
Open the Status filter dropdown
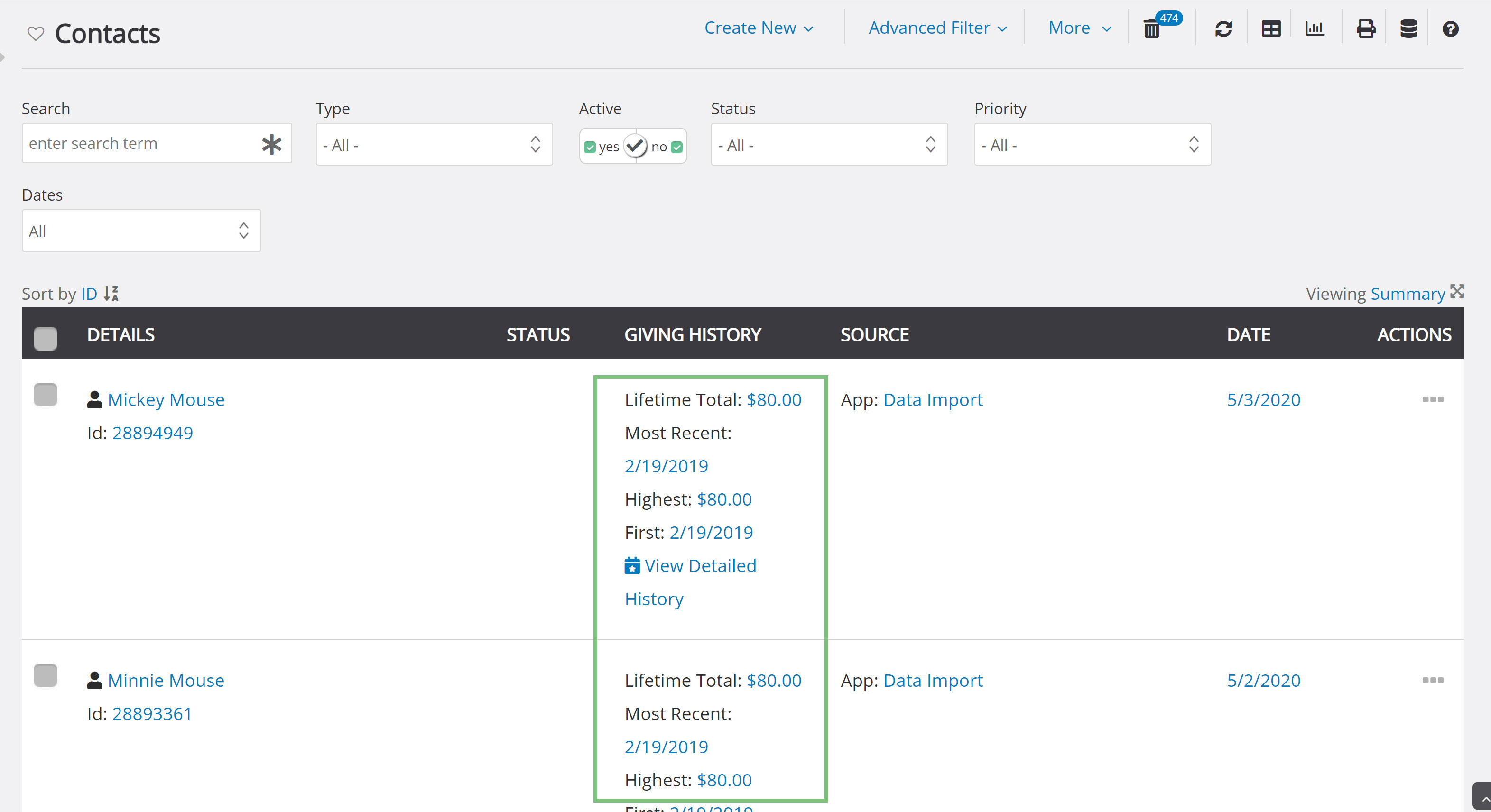829,144
